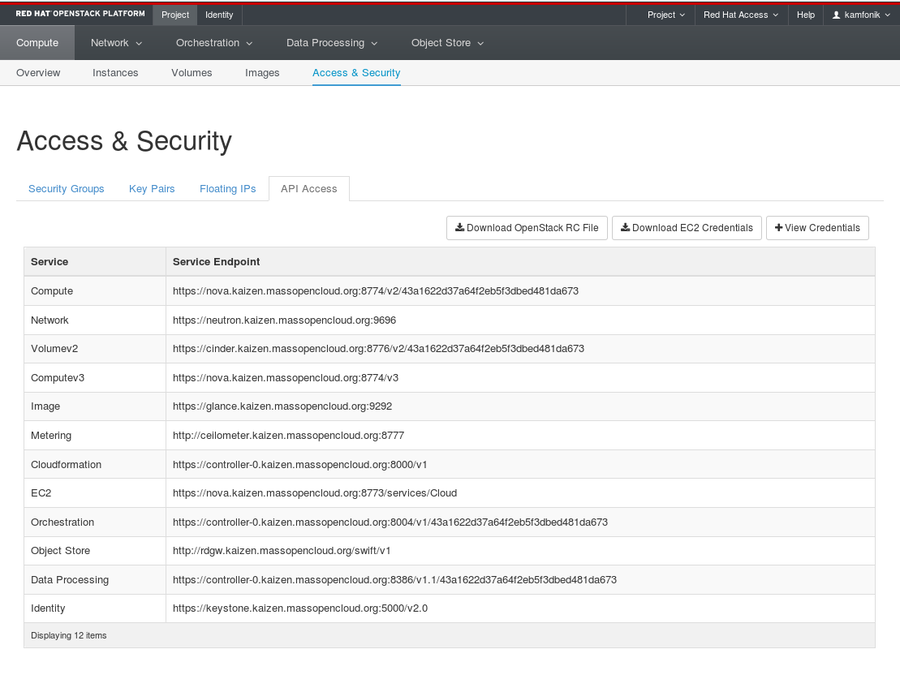This screenshot has height=675, width=900.
Task: Open the Help link
Action: (805, 15)
